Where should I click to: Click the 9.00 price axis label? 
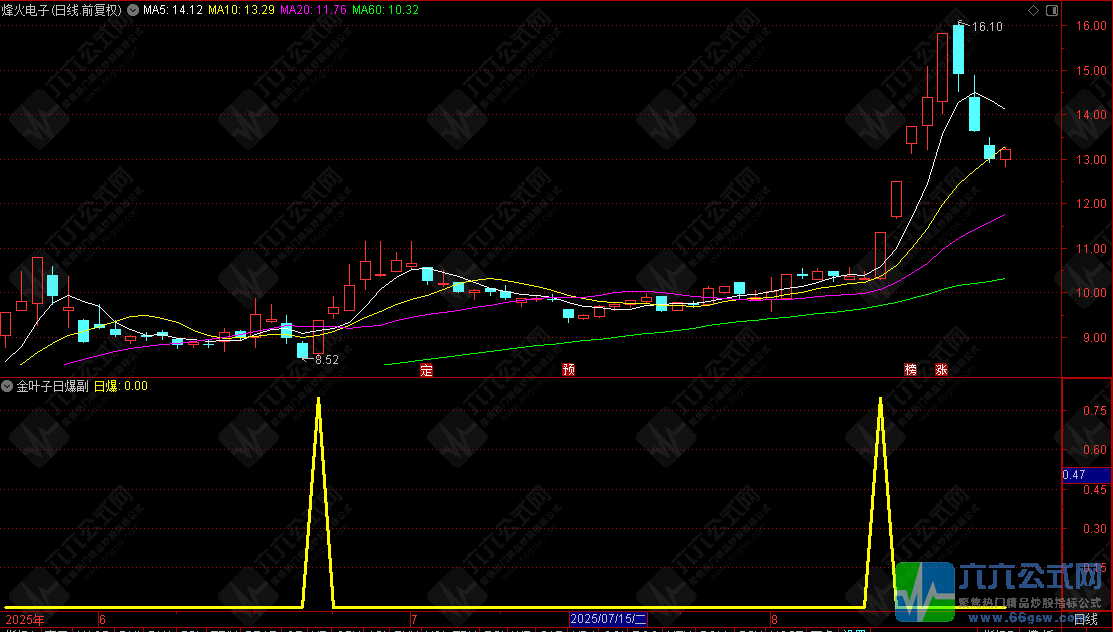(x=1095, y=338)
